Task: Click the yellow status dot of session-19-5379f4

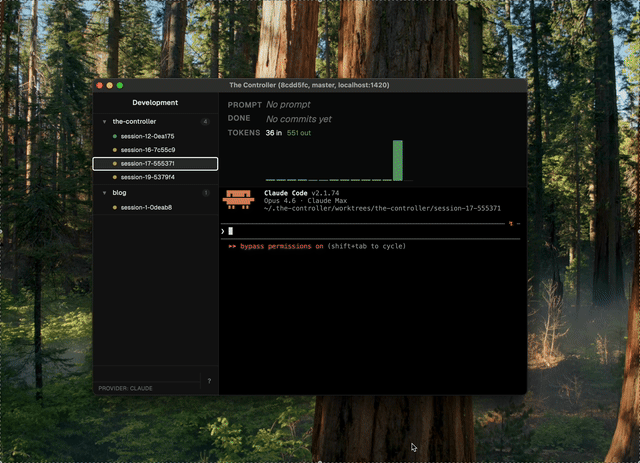Action: (115, 177)
